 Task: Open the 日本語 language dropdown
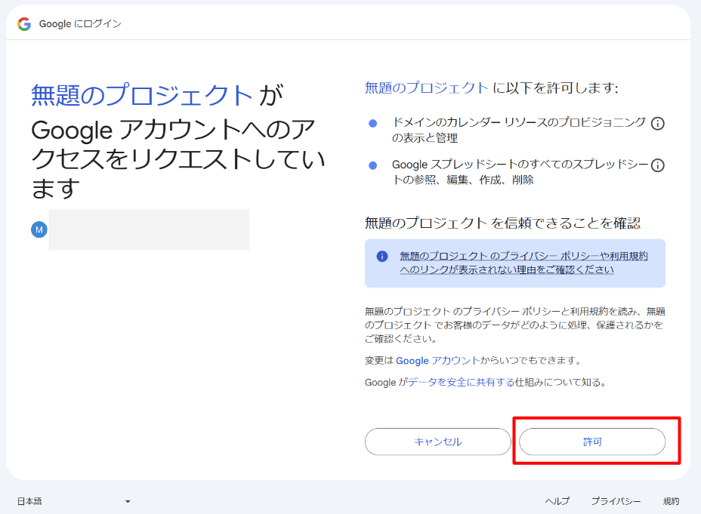(74, 501)
